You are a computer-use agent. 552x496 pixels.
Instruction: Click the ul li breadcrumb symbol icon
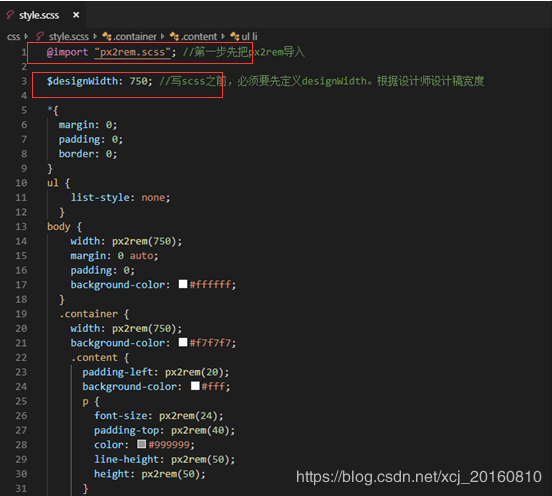coord(235,36)
